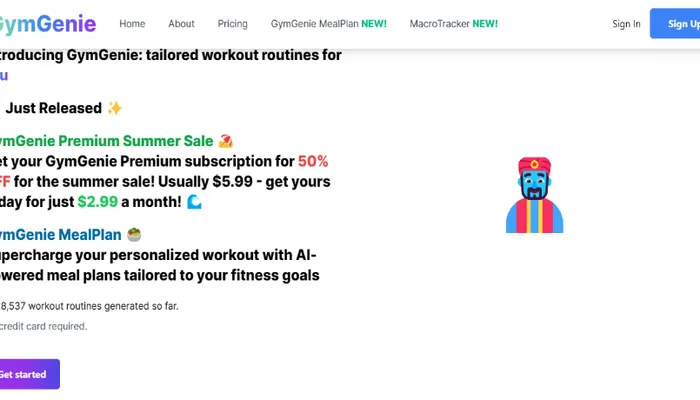Click the genie character emoji illustration
Image resolution: width=700 pixels, height=400 pixels.
(x=534, y=195)
